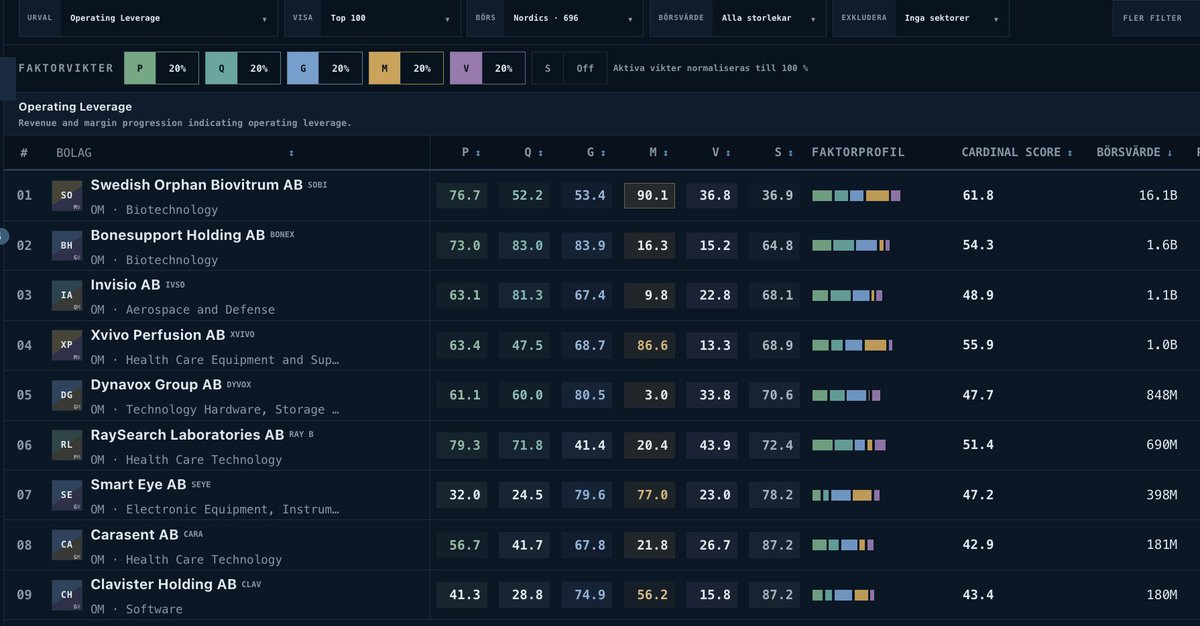Image resolution: width=1200 pixels, height=626 pixels.
Task: Click the P score 79.3 for RaySearch
Action: 462,445
